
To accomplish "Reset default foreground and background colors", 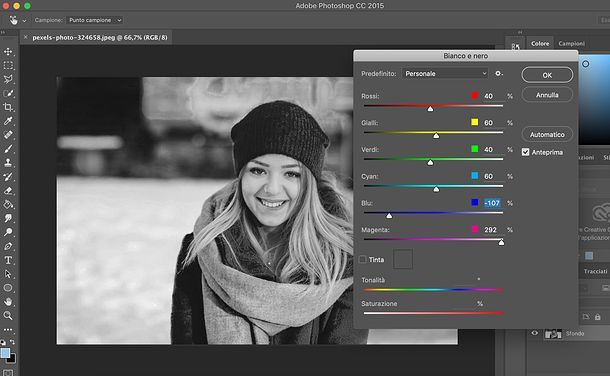I will 3,342.
